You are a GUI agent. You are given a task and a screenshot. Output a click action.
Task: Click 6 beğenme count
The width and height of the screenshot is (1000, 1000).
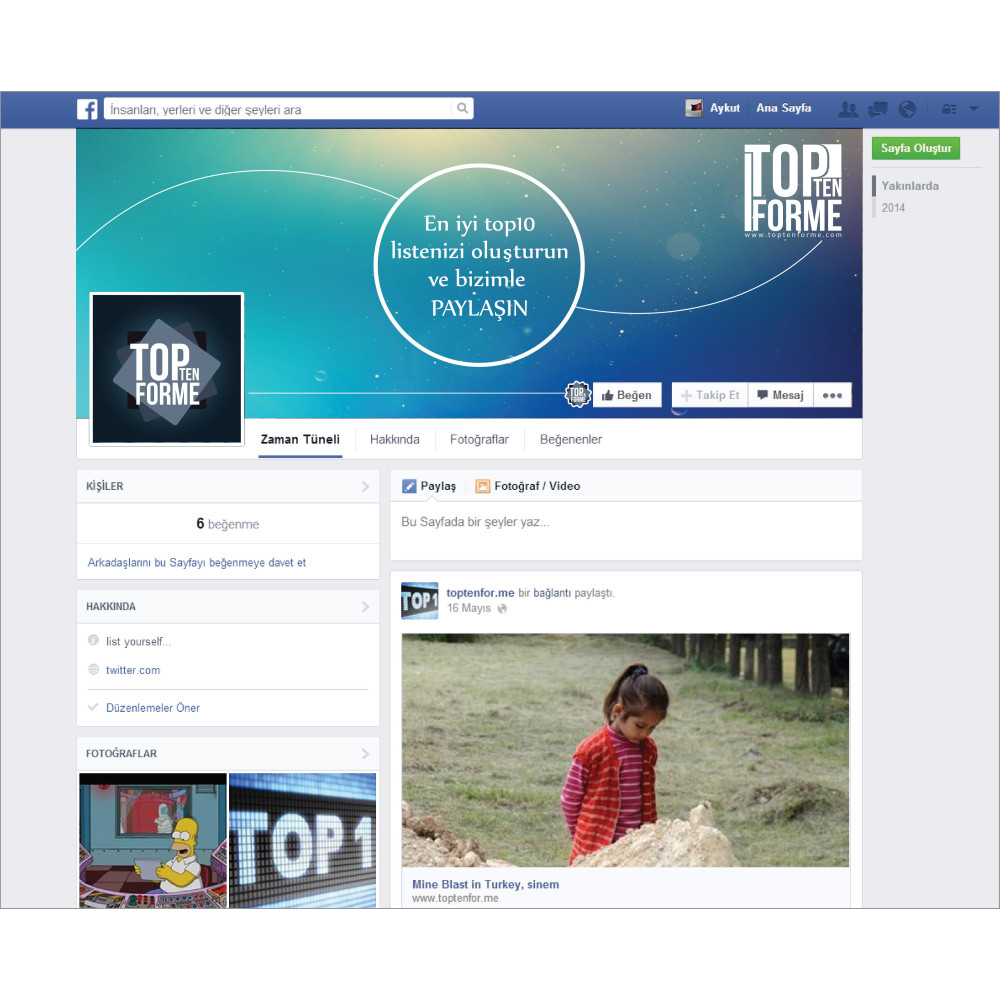click(x=228, y=524)
